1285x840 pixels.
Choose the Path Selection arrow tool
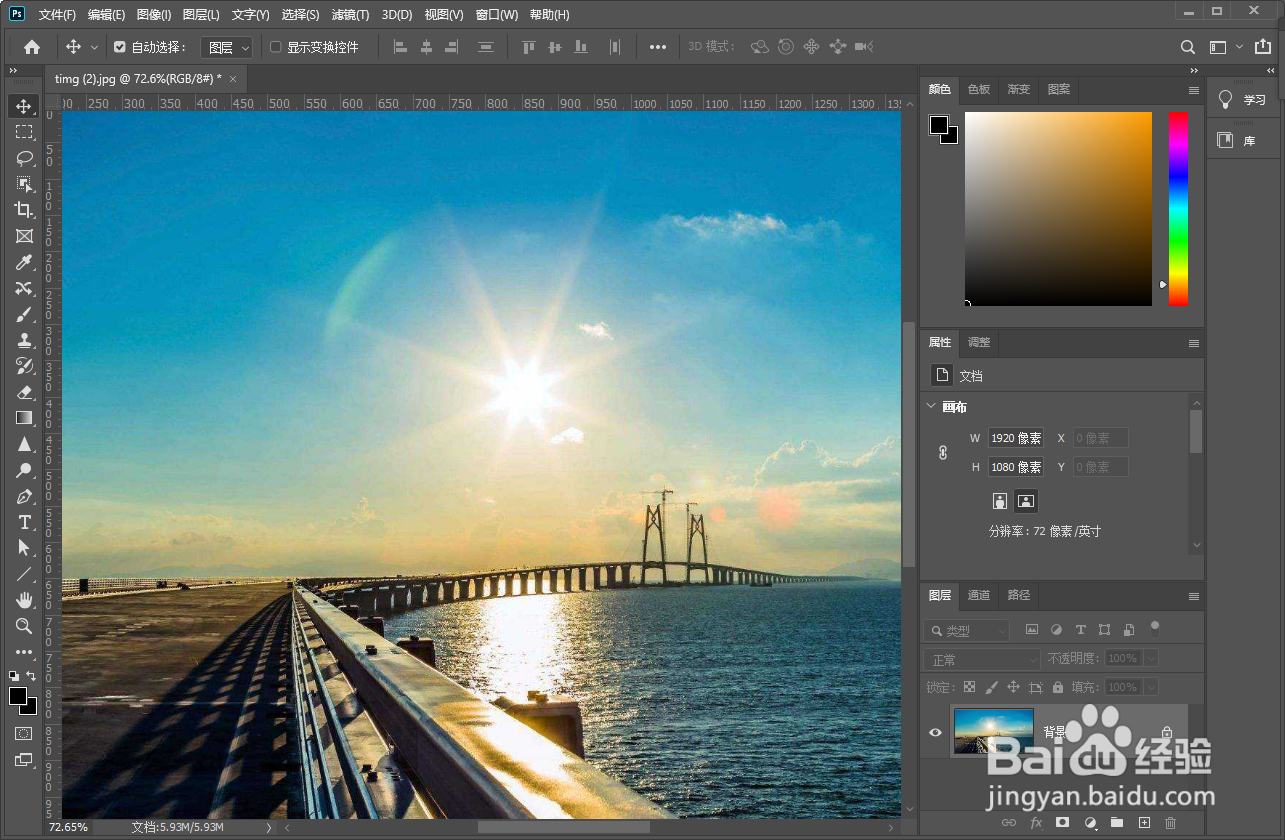coord(24,548)
